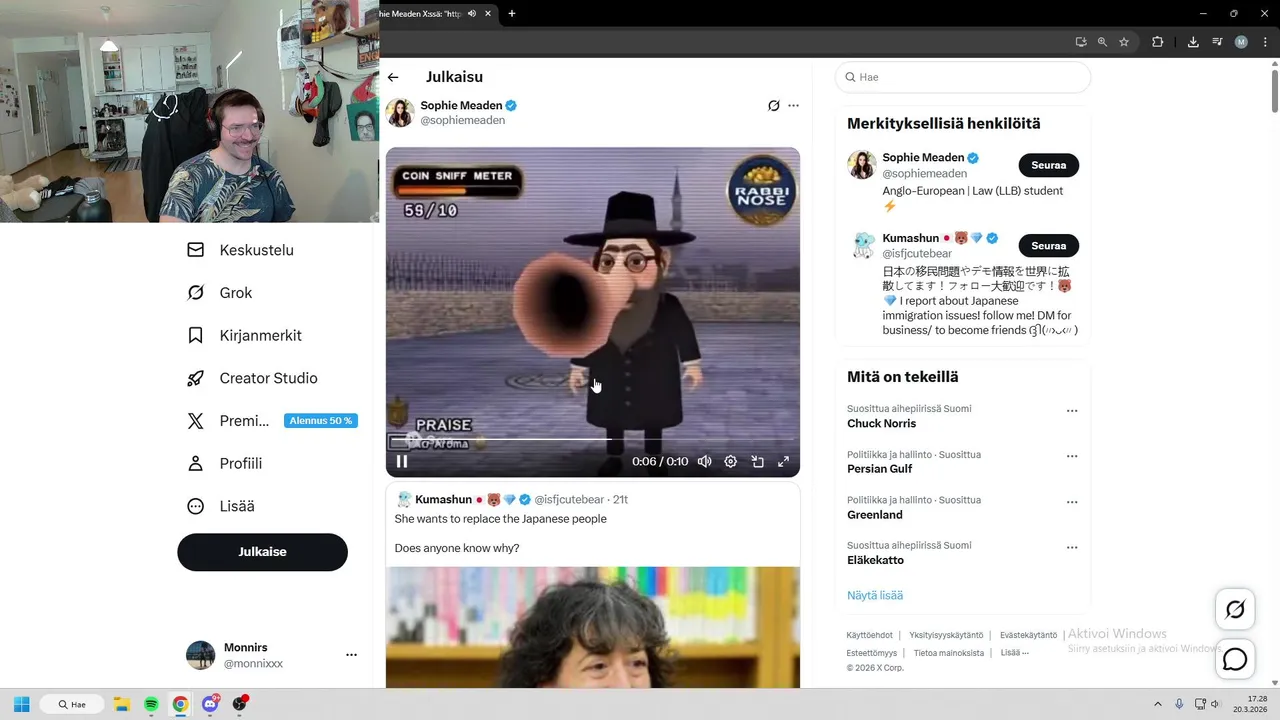Enter fullscreen video mode
This screenshot has width=1280, height=720.
point(783,461)
